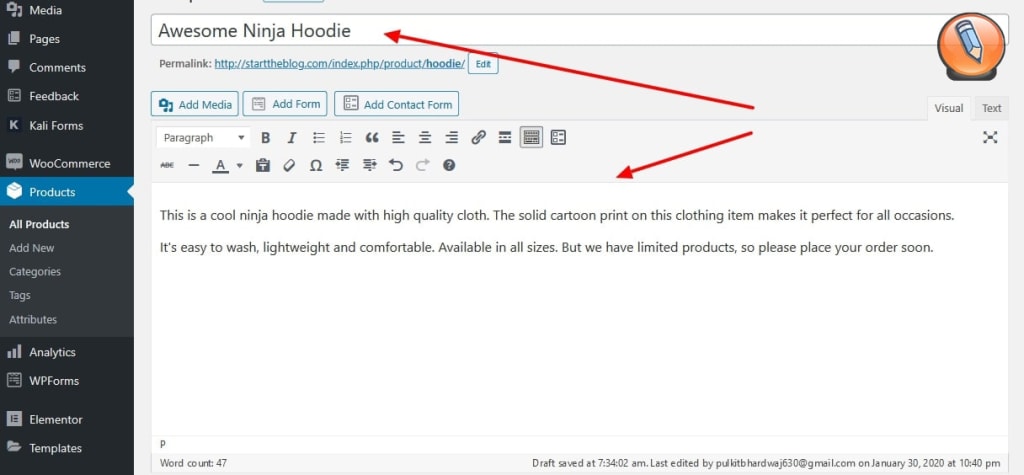Clear formatting with the eraser icon
This screenshot has height=475, width=1024.
pyautogui.click(x=289, y=165)
